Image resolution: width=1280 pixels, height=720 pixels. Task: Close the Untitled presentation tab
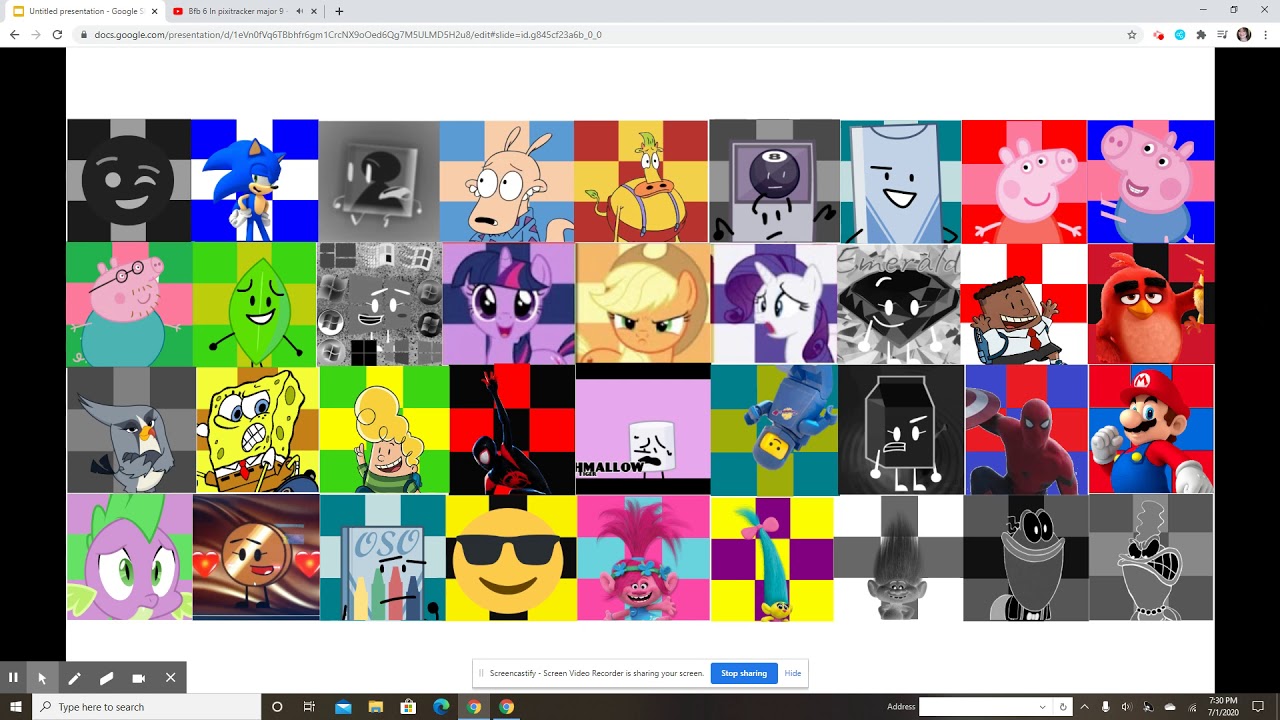[x=154, y=11]
